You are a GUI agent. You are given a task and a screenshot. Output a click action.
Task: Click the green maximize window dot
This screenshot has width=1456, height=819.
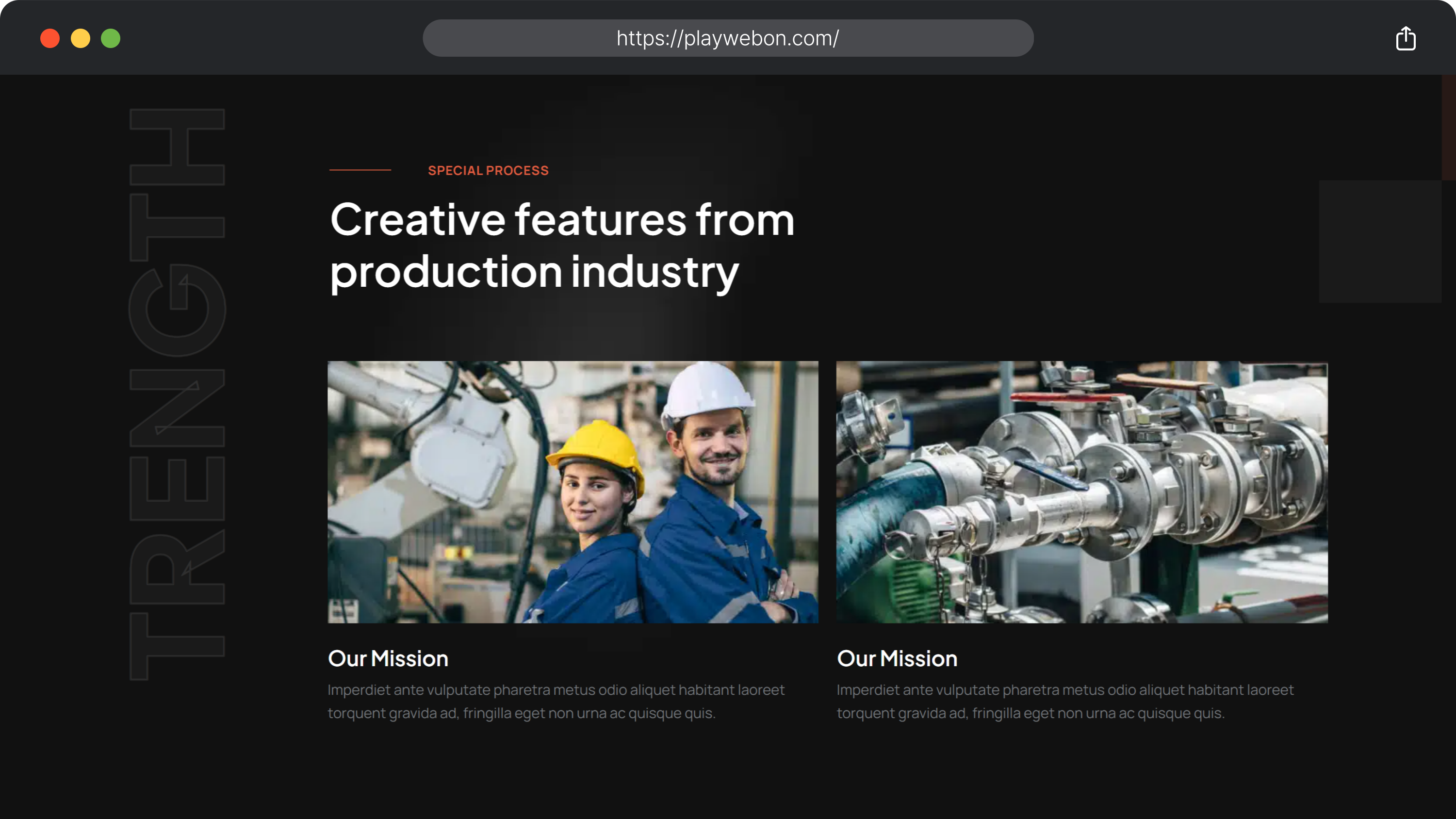pyautogui.click(x=111, y=38)
